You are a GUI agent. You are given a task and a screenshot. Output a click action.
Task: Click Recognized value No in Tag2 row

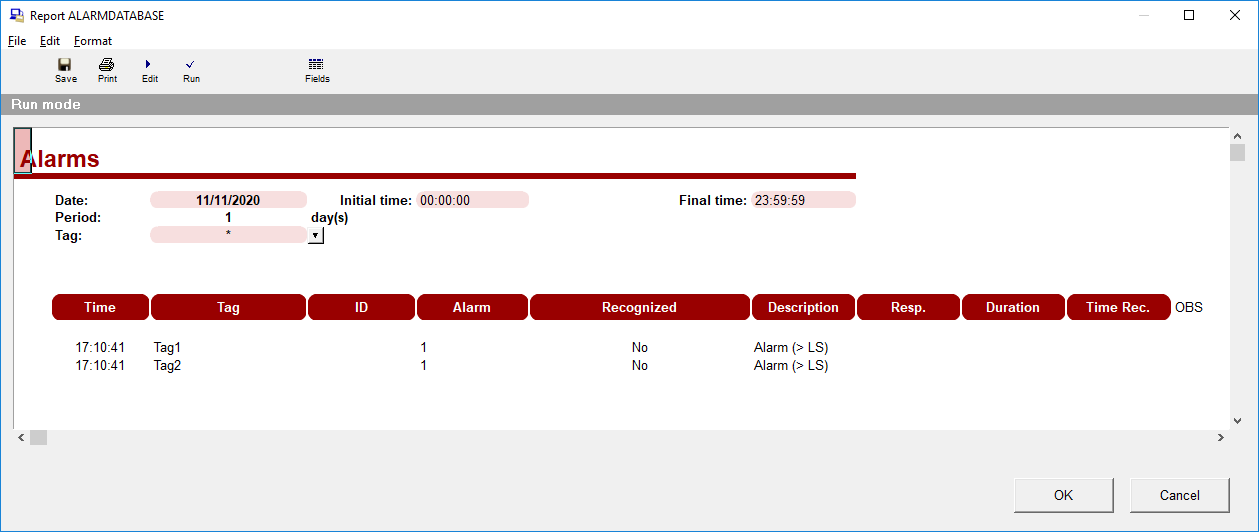point(639,365)
